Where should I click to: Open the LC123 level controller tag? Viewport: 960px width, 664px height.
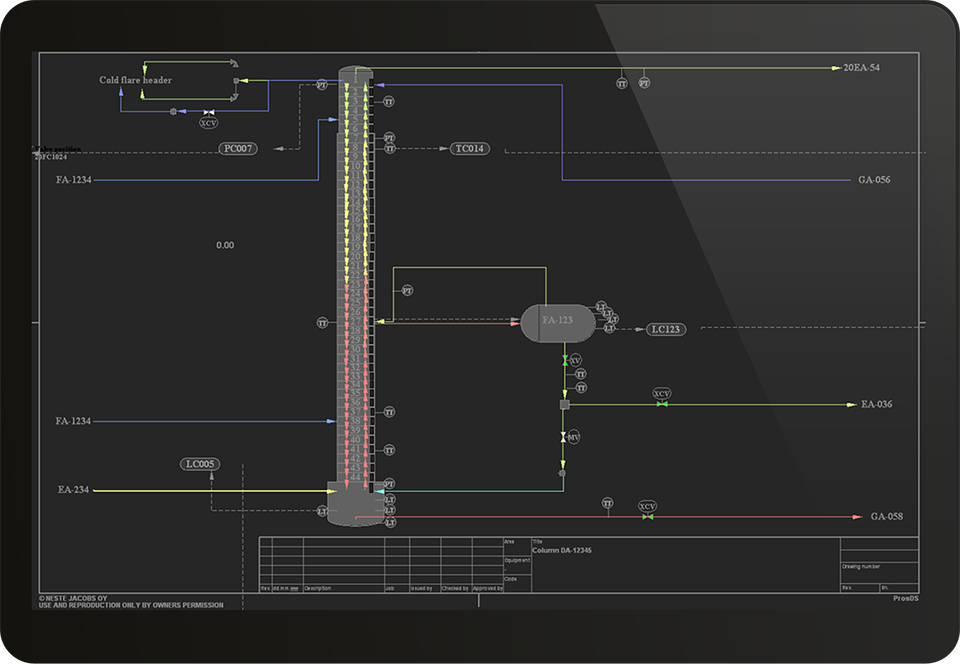[665, 329]
